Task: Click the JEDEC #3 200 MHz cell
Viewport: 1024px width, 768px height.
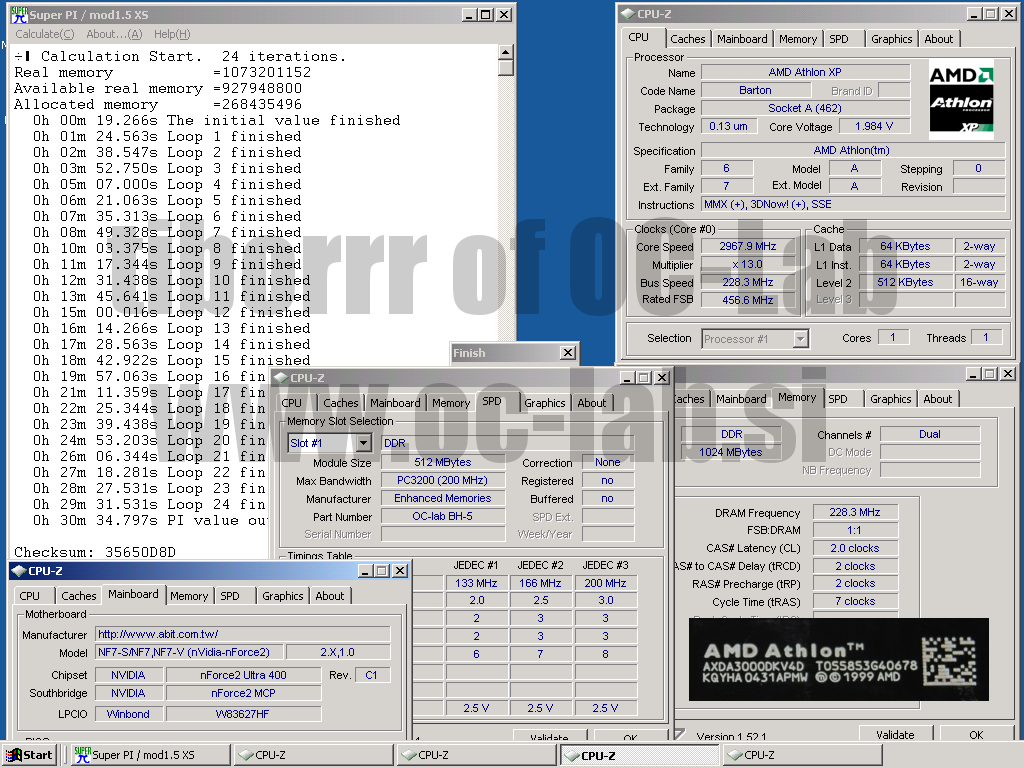Action: (605, 583)
